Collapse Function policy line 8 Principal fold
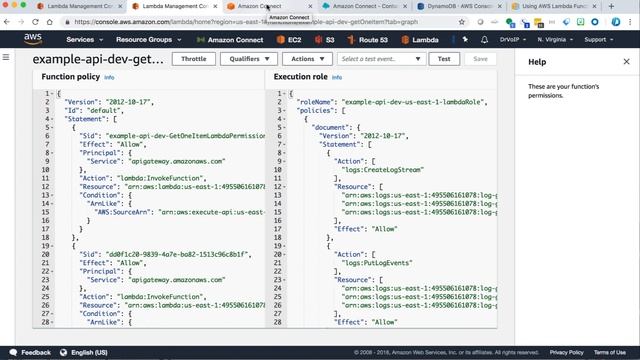Screen dimensions: 640x360 [x=52, y=153]
